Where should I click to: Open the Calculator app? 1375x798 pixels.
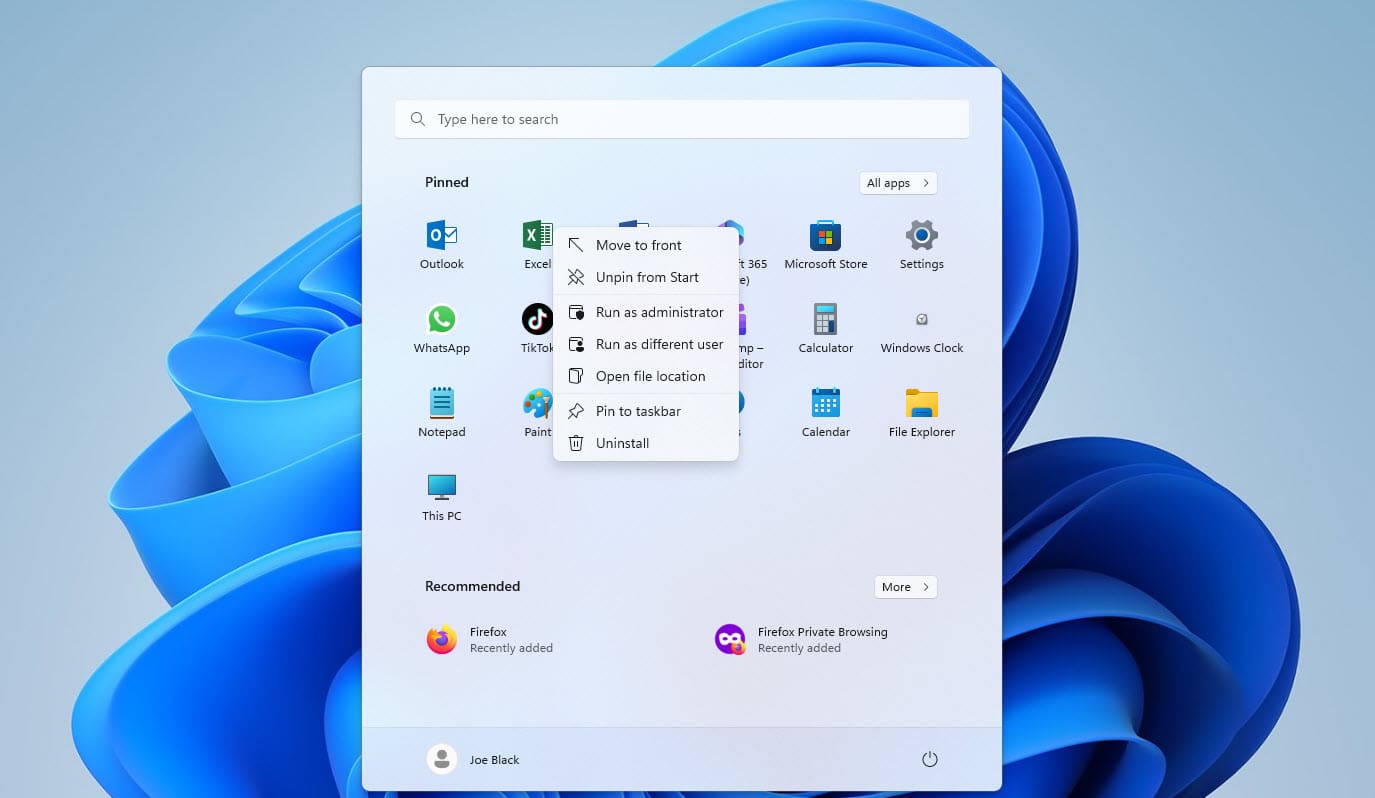point(826,329)
